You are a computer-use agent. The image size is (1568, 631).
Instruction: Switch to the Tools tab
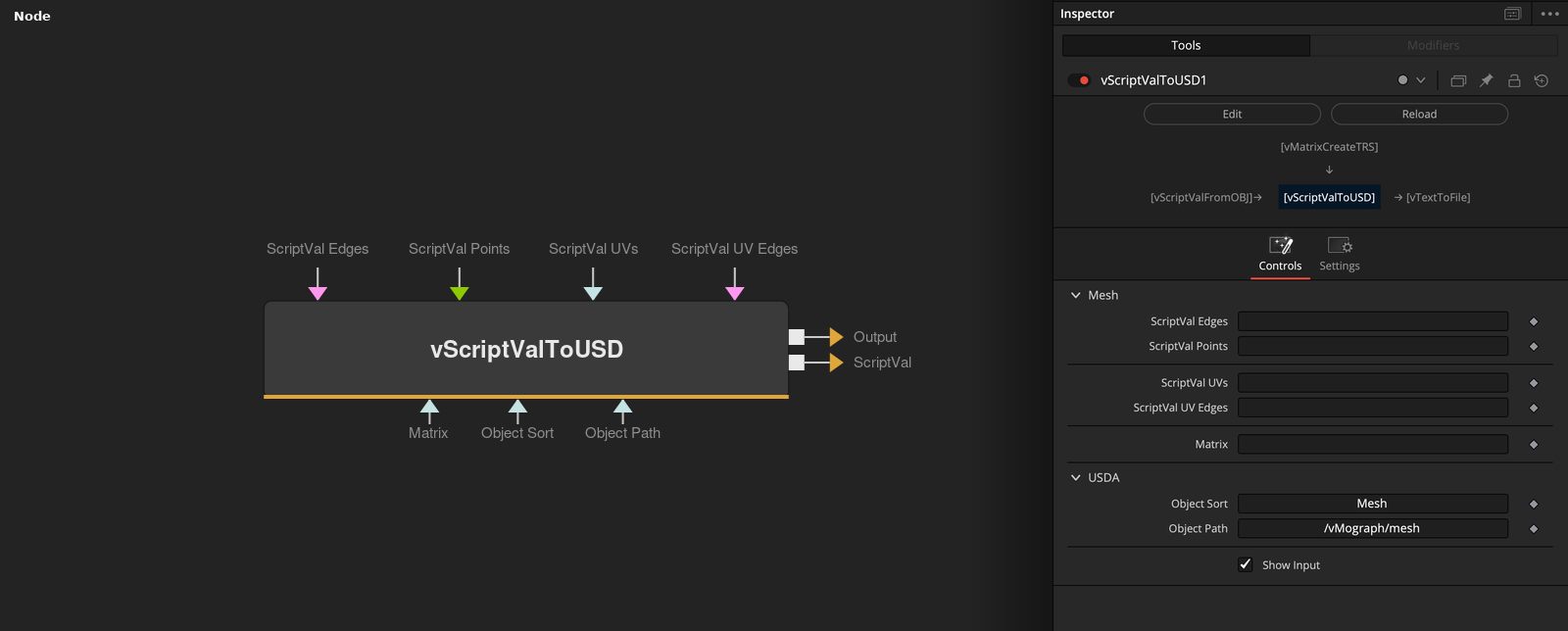[1186, 45]
